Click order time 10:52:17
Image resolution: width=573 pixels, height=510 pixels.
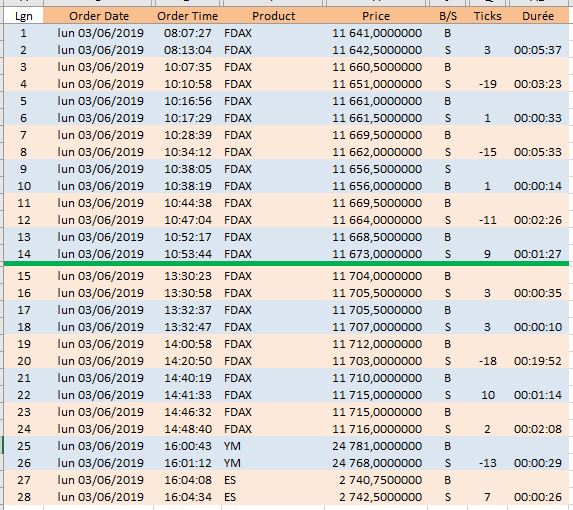point(187,237)
